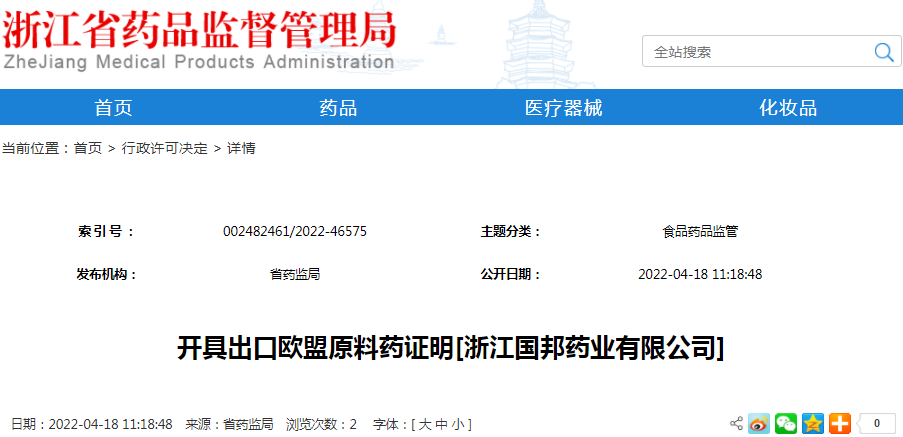Click the 主题分类 label

511,231
